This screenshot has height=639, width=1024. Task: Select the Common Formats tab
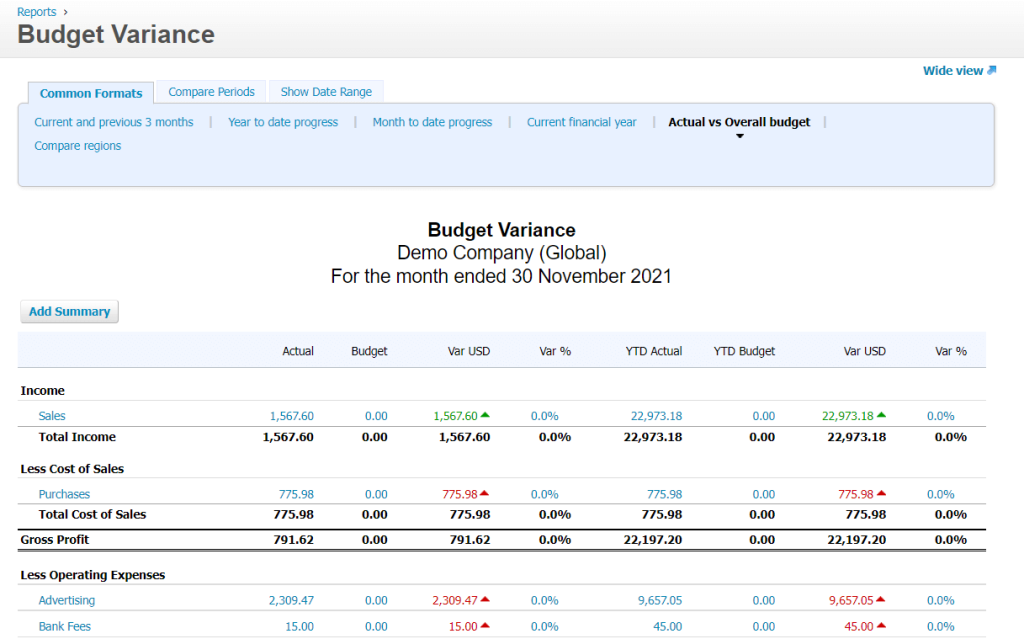pos(90,92)
